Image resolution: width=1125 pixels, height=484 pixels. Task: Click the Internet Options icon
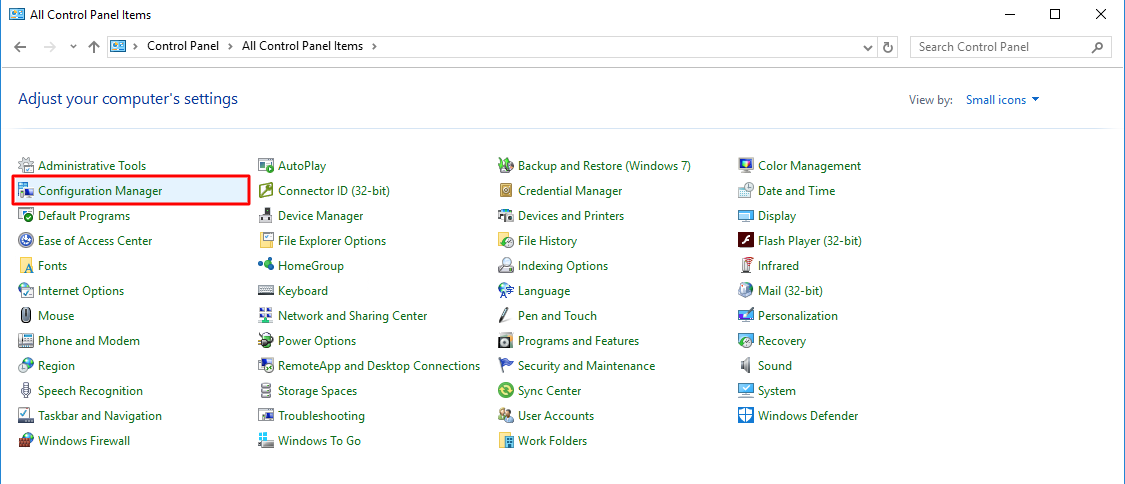pyautogui.click(x=26, y=291)
